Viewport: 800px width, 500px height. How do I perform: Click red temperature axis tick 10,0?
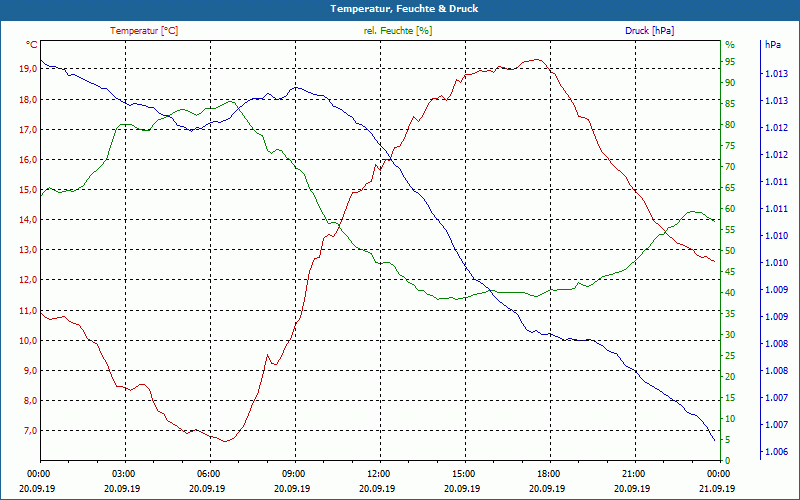[28, 340]
